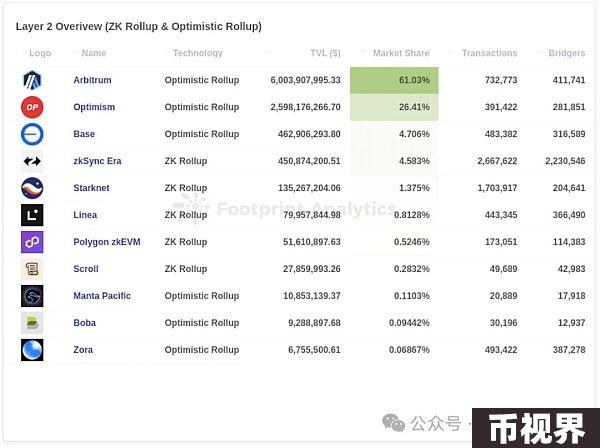Sort by the Technology column header

click(197, 53)
